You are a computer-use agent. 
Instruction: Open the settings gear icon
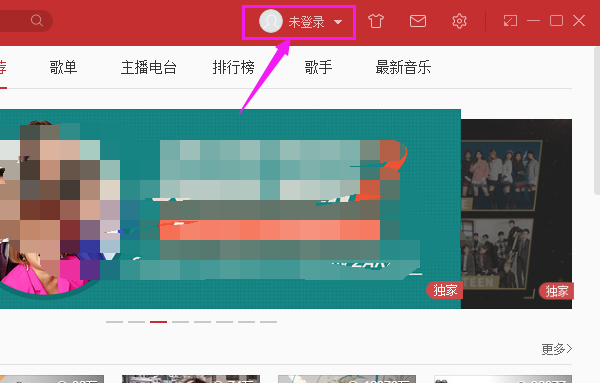pos(459,21)
